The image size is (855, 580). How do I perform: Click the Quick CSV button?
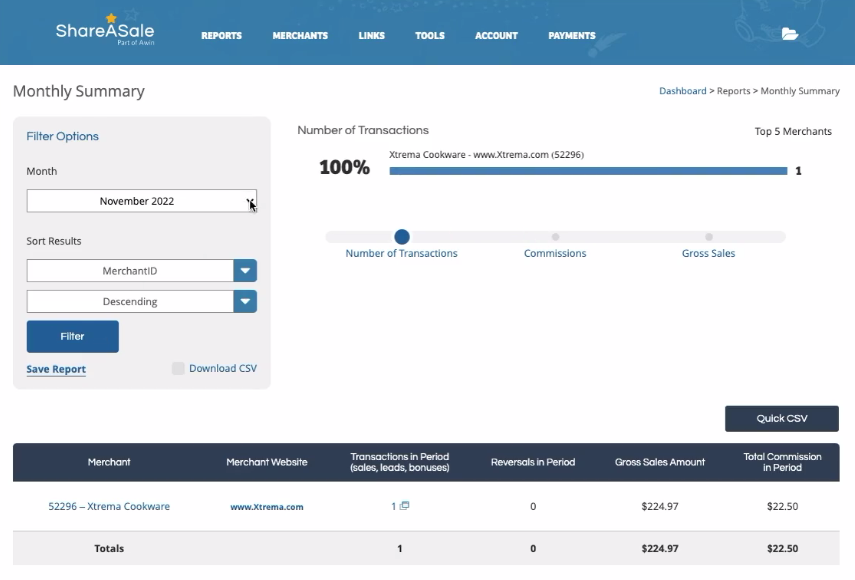point(782,419)
